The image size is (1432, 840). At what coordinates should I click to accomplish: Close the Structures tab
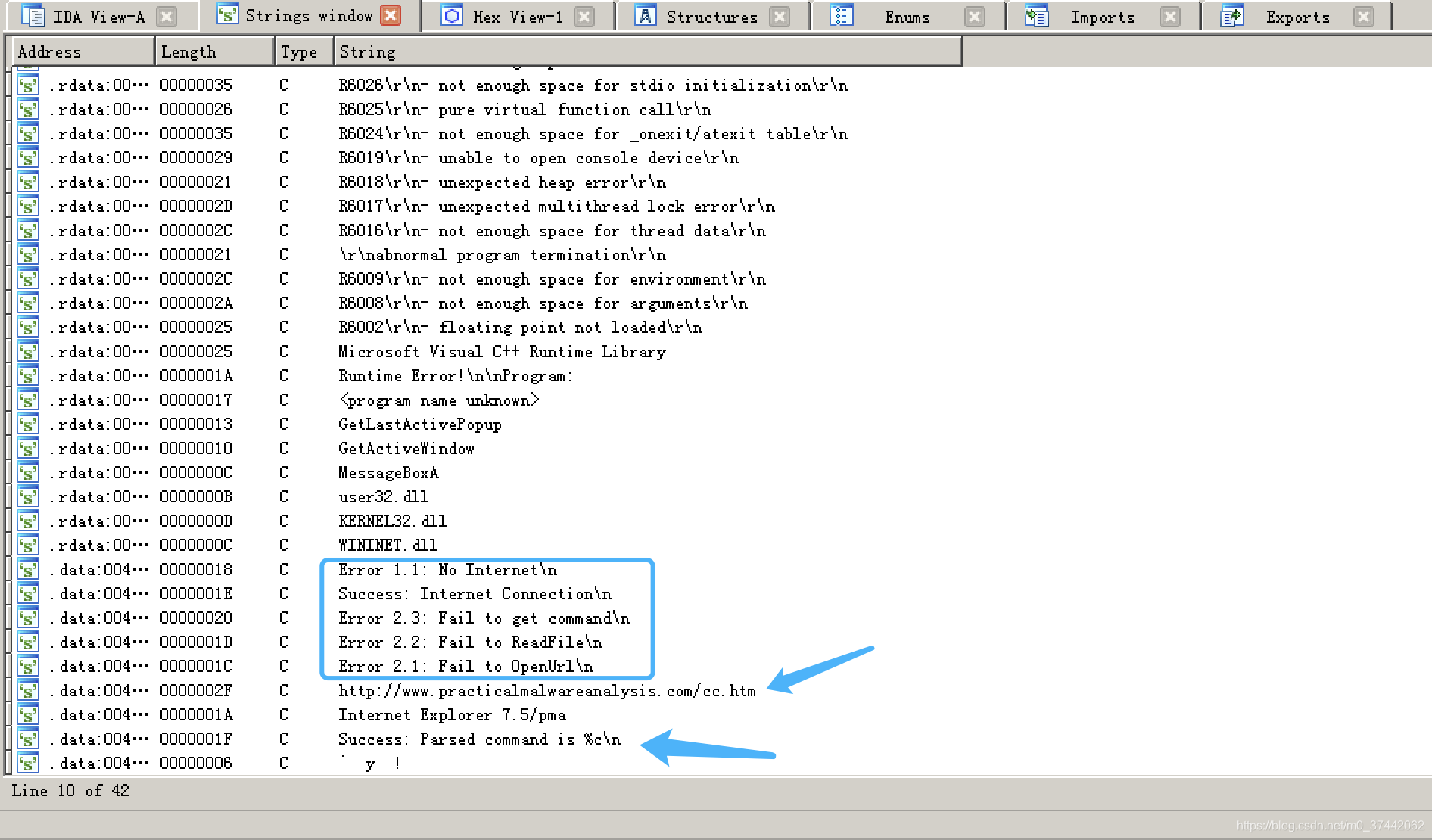pos(780,17)
